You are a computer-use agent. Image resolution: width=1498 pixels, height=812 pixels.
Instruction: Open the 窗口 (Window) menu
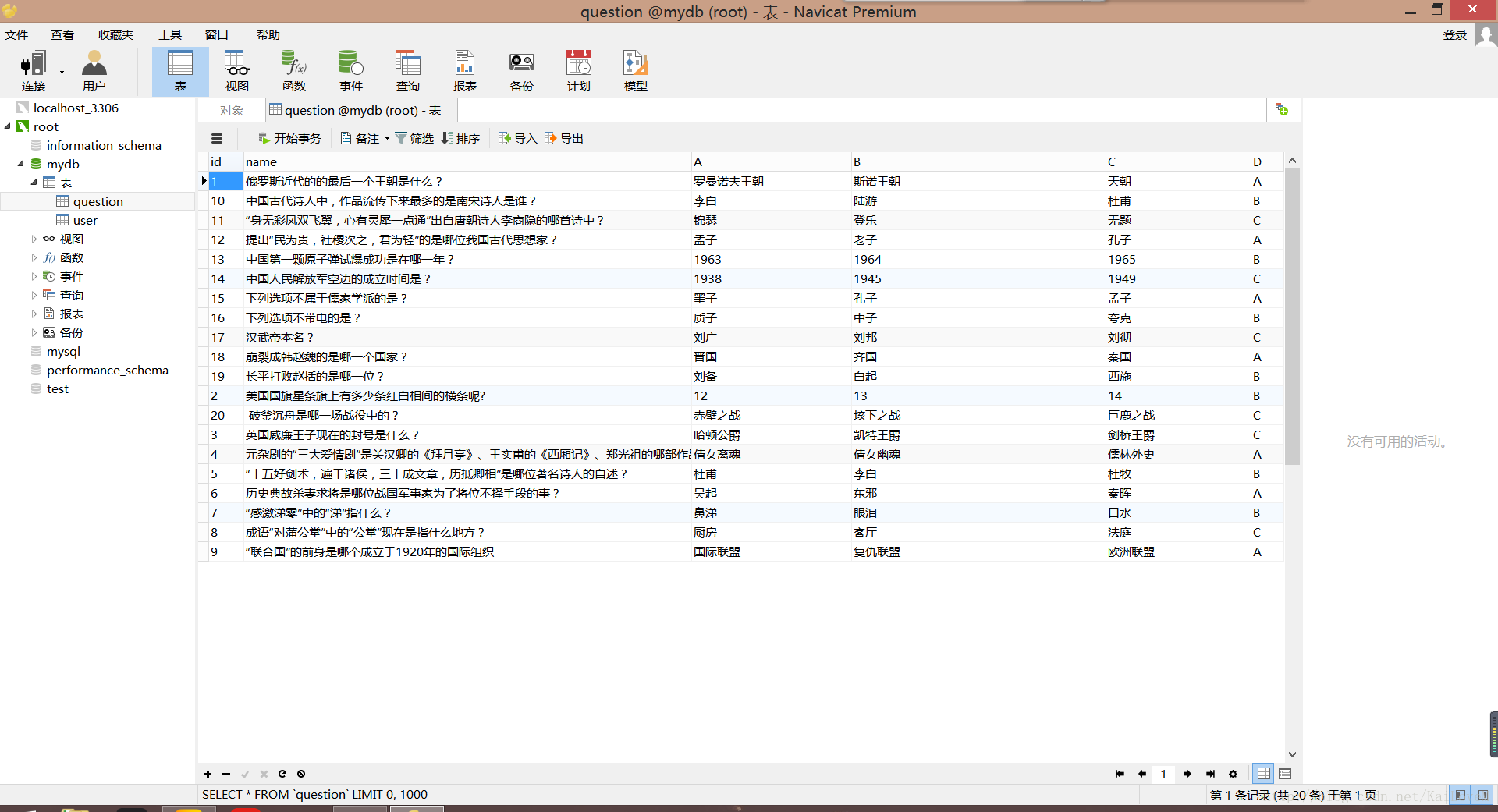217,34
